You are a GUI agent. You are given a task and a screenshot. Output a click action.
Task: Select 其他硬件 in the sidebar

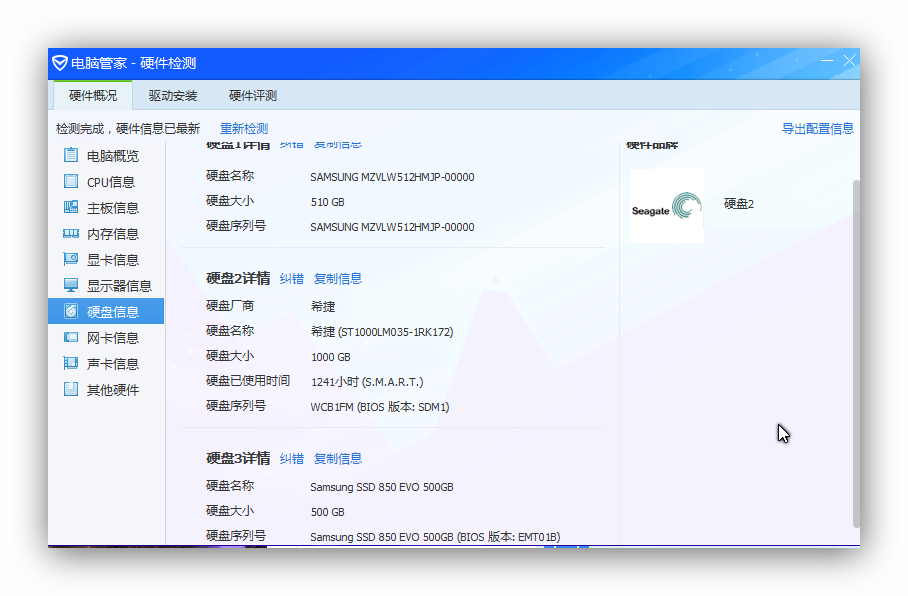[x=107, y=390]
